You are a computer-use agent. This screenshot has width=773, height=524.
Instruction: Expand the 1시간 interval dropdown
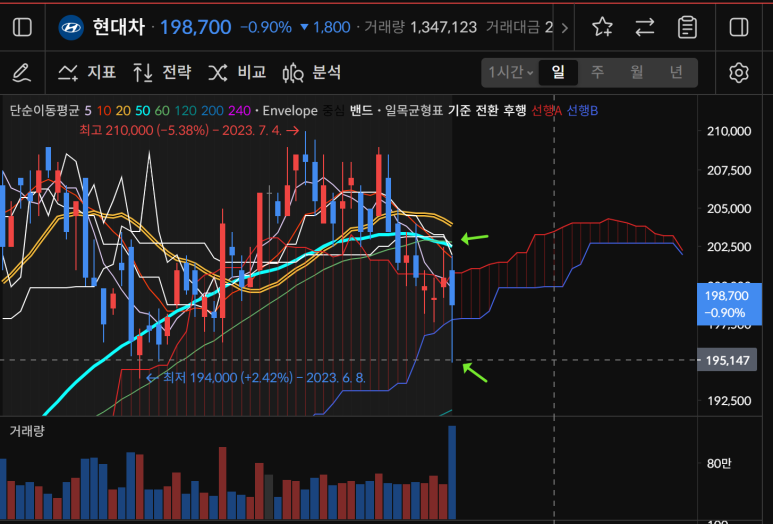(510, 72)
